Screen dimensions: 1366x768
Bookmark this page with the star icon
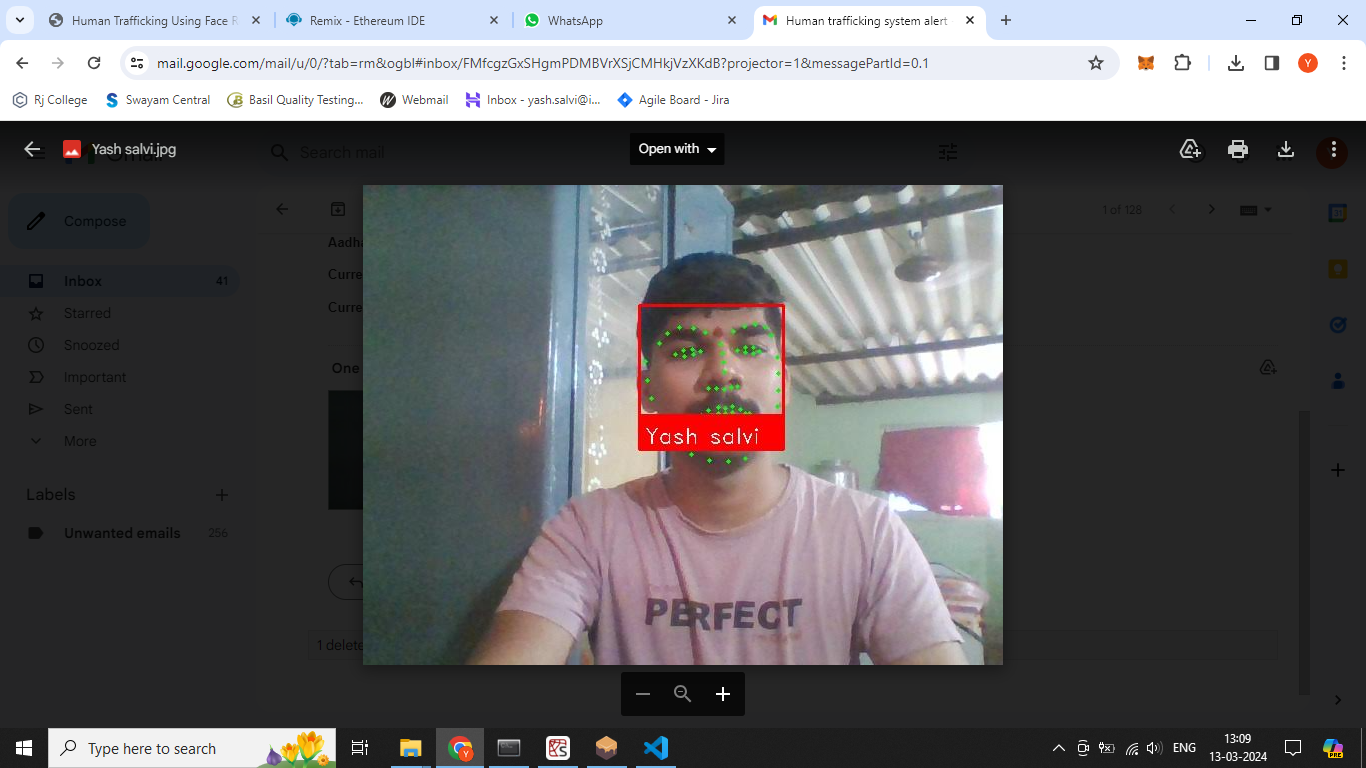[x=1096, y=63]
